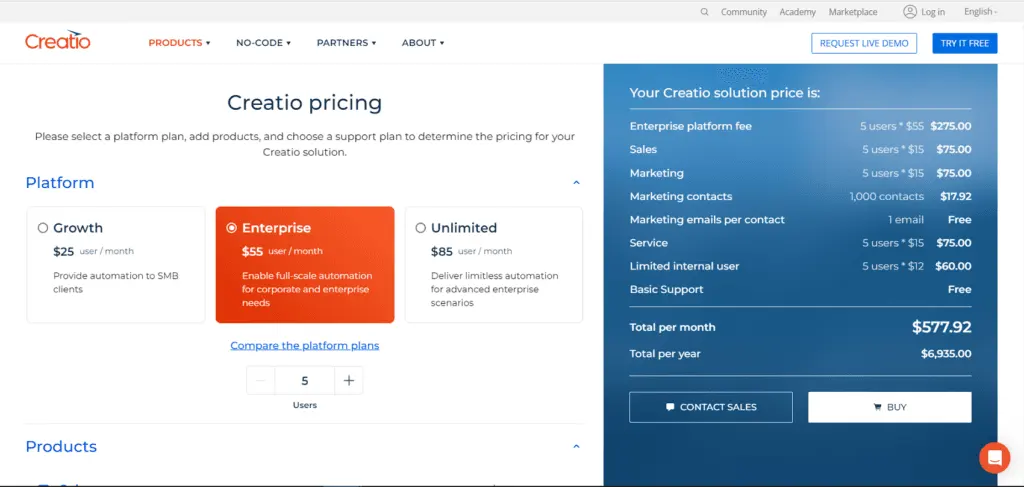Click the Basic Support line item
This screenshot has width=1024, height=487.
tap(800, 289)
